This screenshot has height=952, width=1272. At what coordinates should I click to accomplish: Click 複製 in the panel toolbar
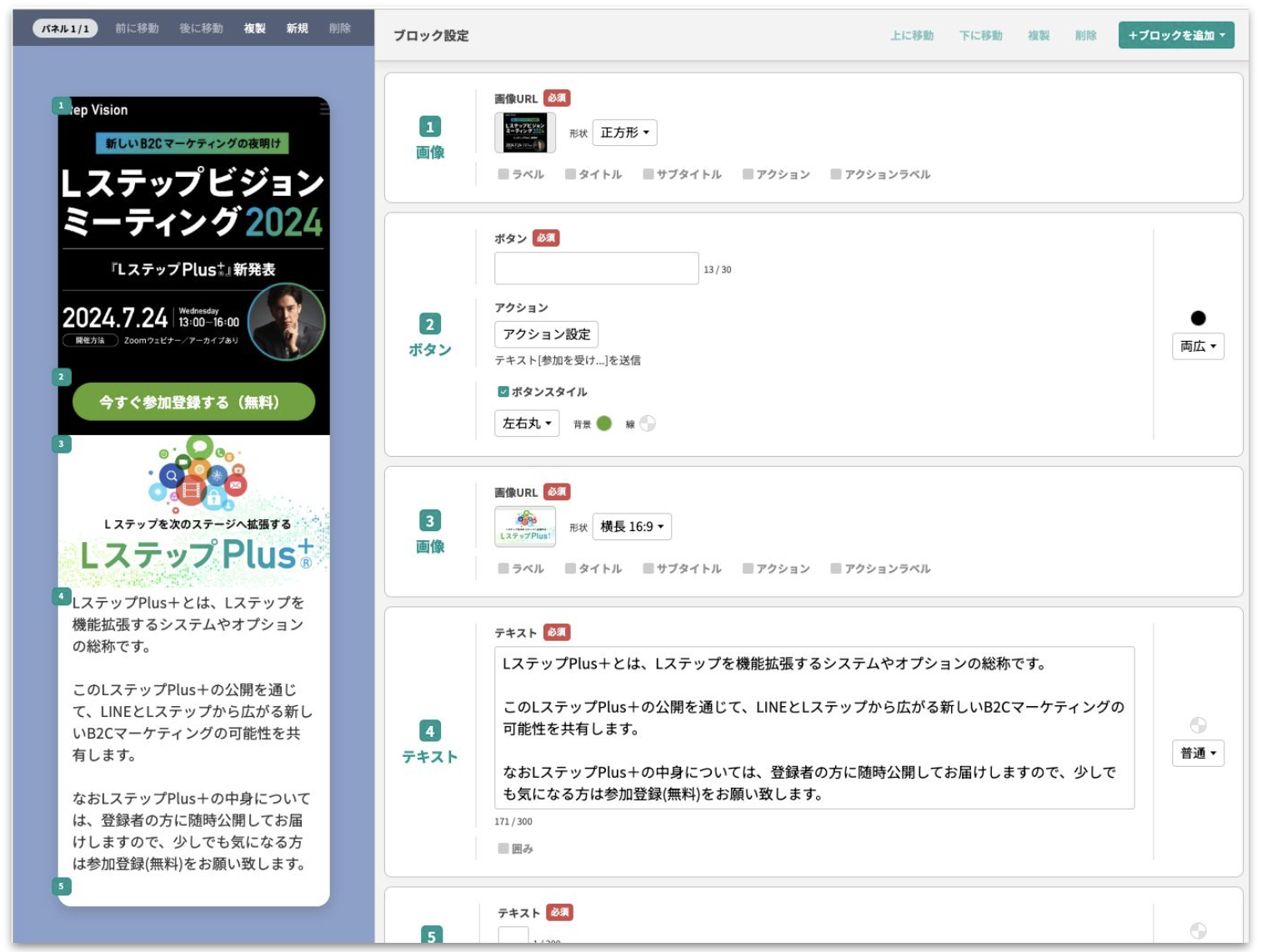[x=254, y=28]
